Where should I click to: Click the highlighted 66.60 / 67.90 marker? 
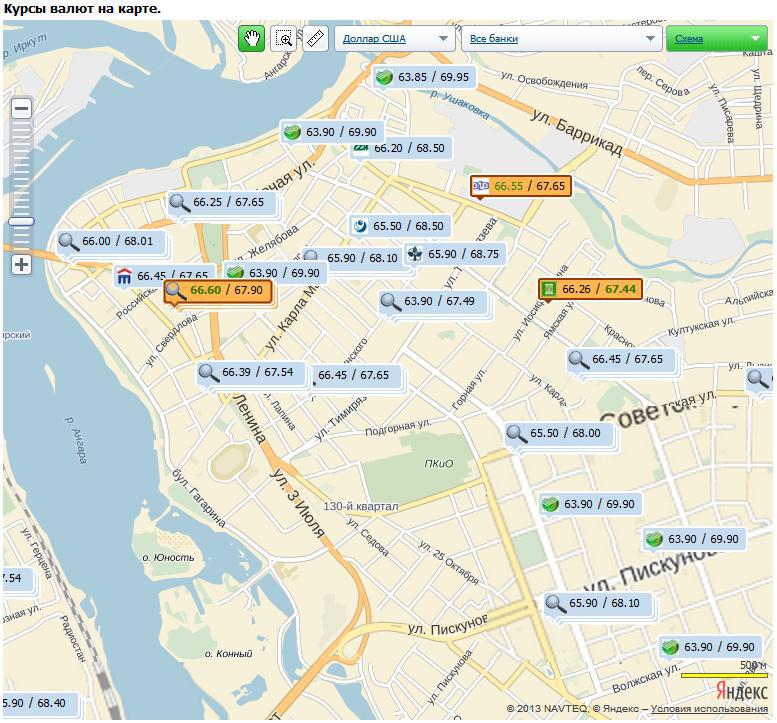[x=218, y=291]
